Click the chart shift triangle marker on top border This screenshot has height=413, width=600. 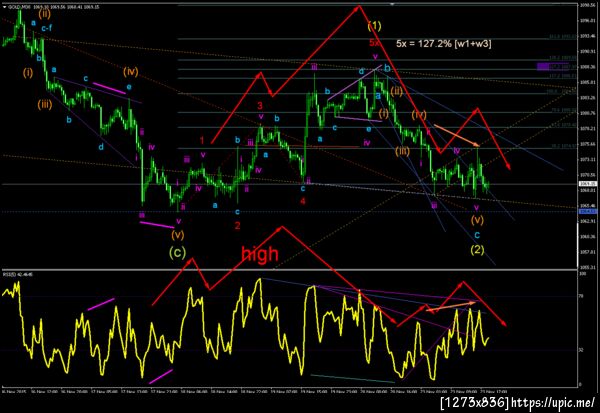[x=392, y=4]
